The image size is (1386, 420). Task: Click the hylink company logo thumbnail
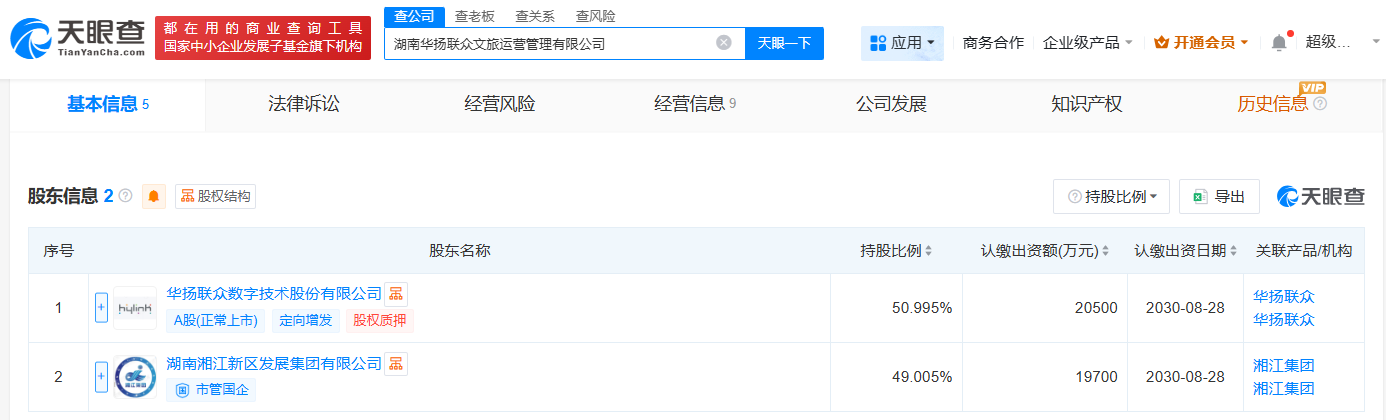[135, 308]
